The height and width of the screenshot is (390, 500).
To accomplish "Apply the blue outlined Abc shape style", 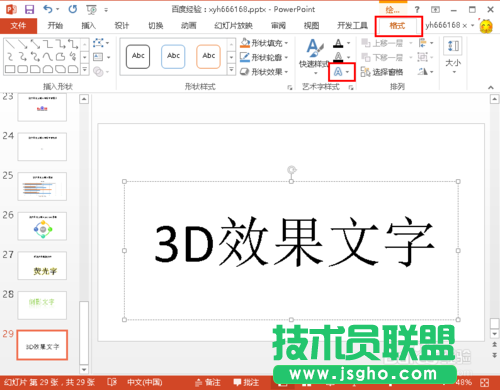I will coord(173,56).
